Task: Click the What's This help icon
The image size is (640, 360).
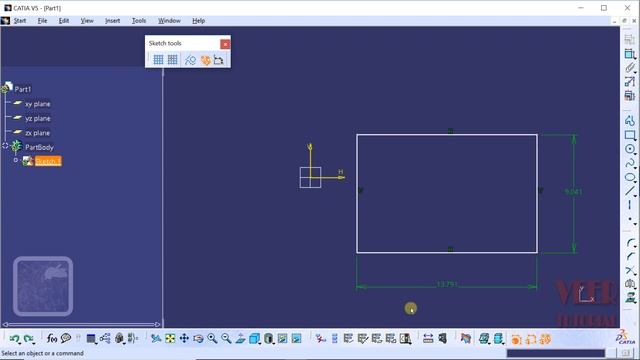Action: [x=66, y=338]
